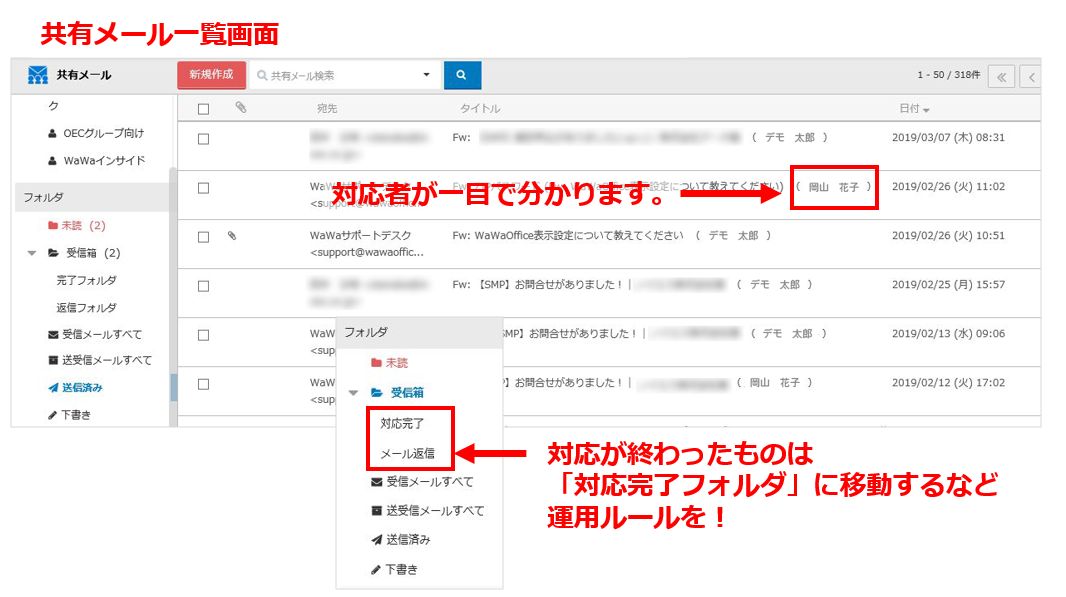Open the search options dropdown arrow

[426, 75]
